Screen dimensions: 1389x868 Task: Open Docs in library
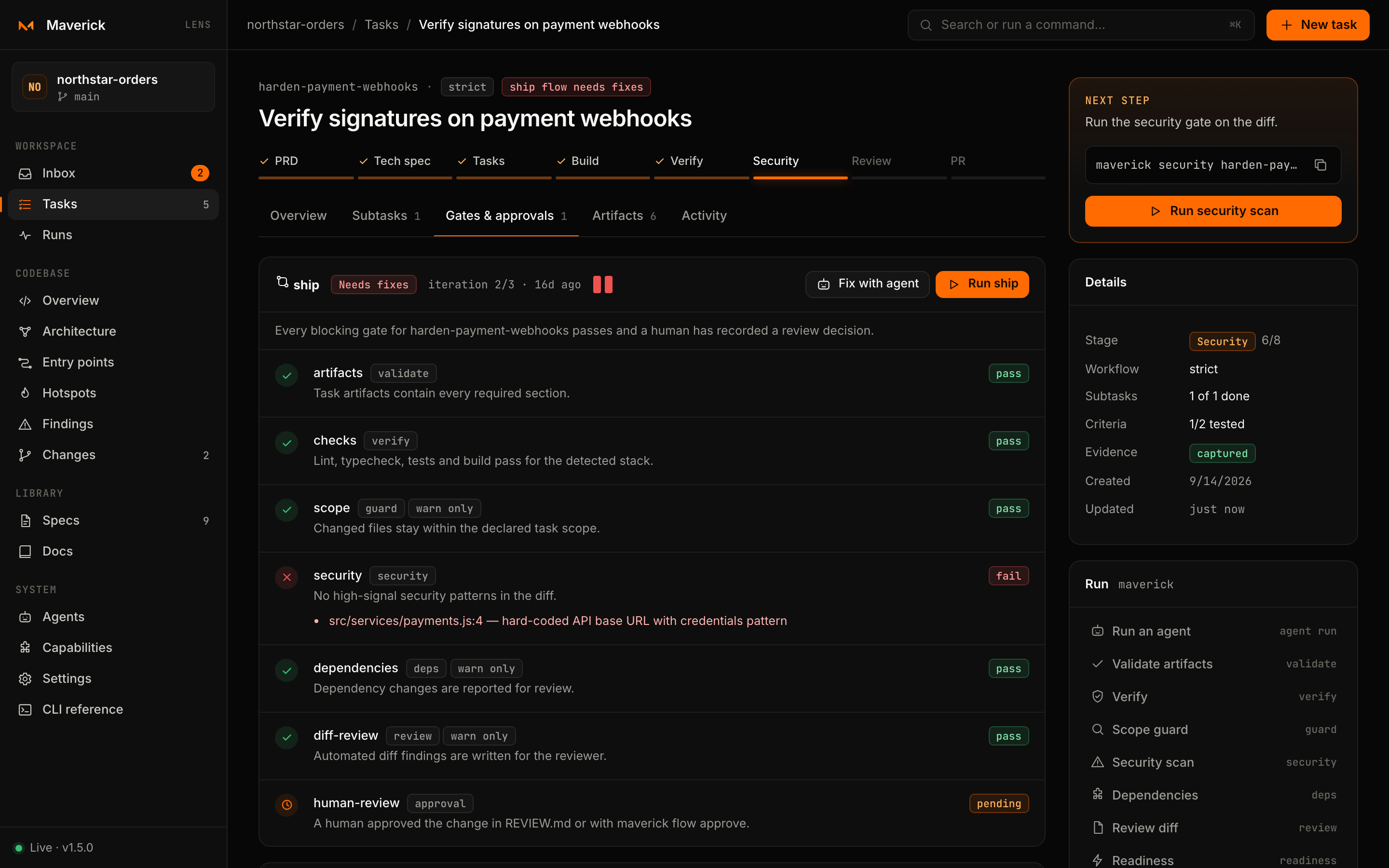point(113,552)
